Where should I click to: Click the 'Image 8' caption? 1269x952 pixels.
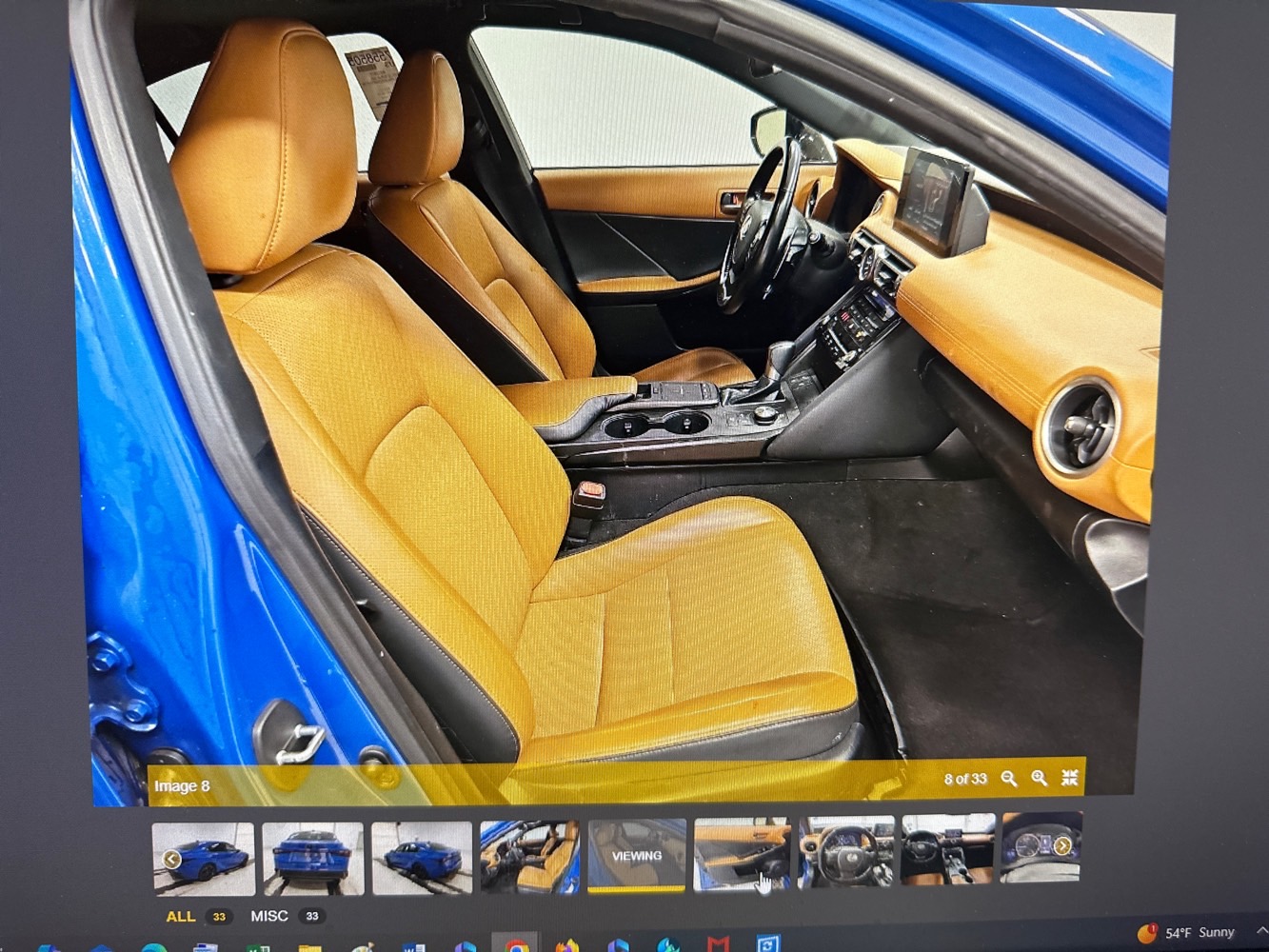coord(182,786)
